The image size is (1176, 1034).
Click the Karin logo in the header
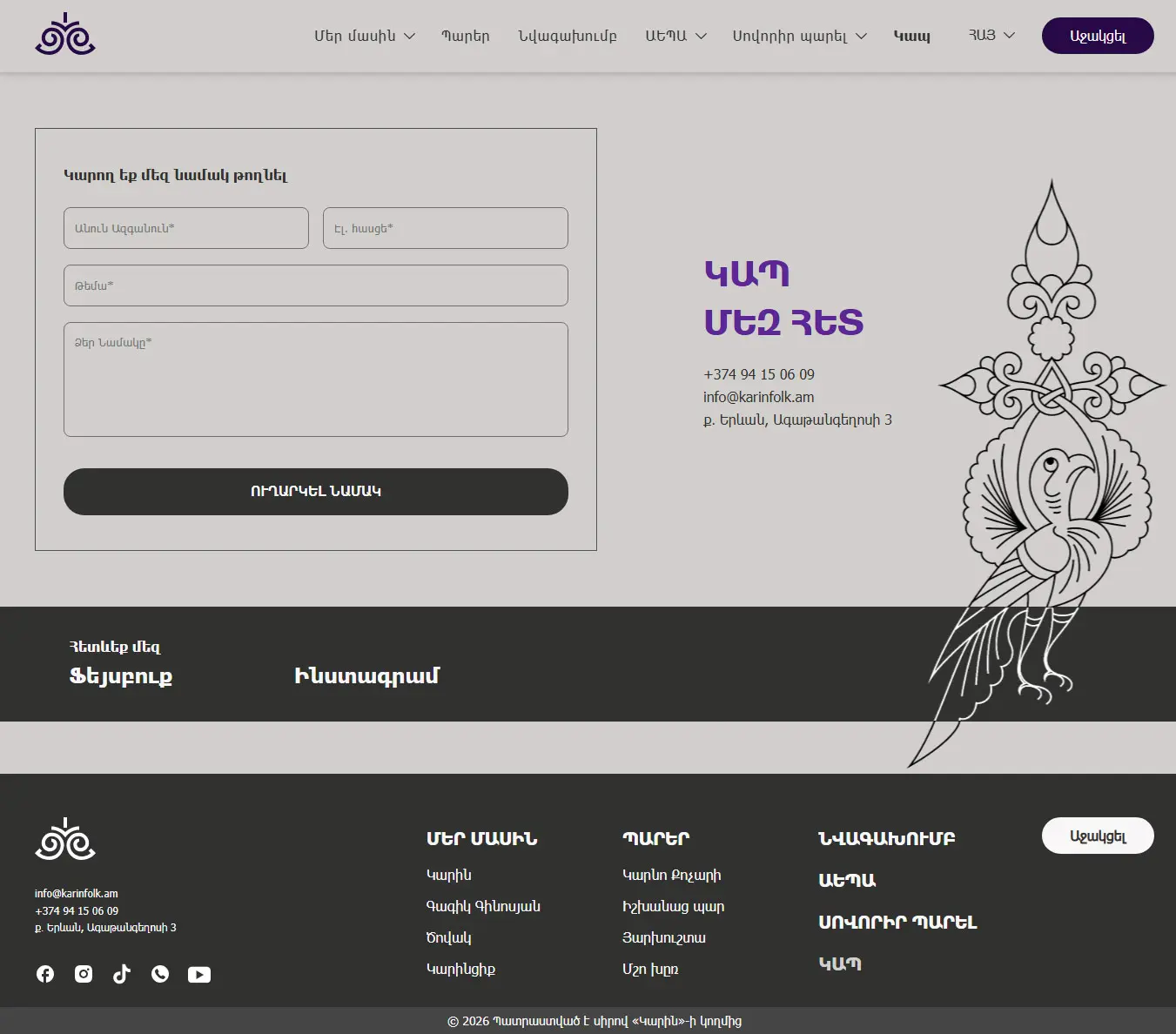(65, 35)
